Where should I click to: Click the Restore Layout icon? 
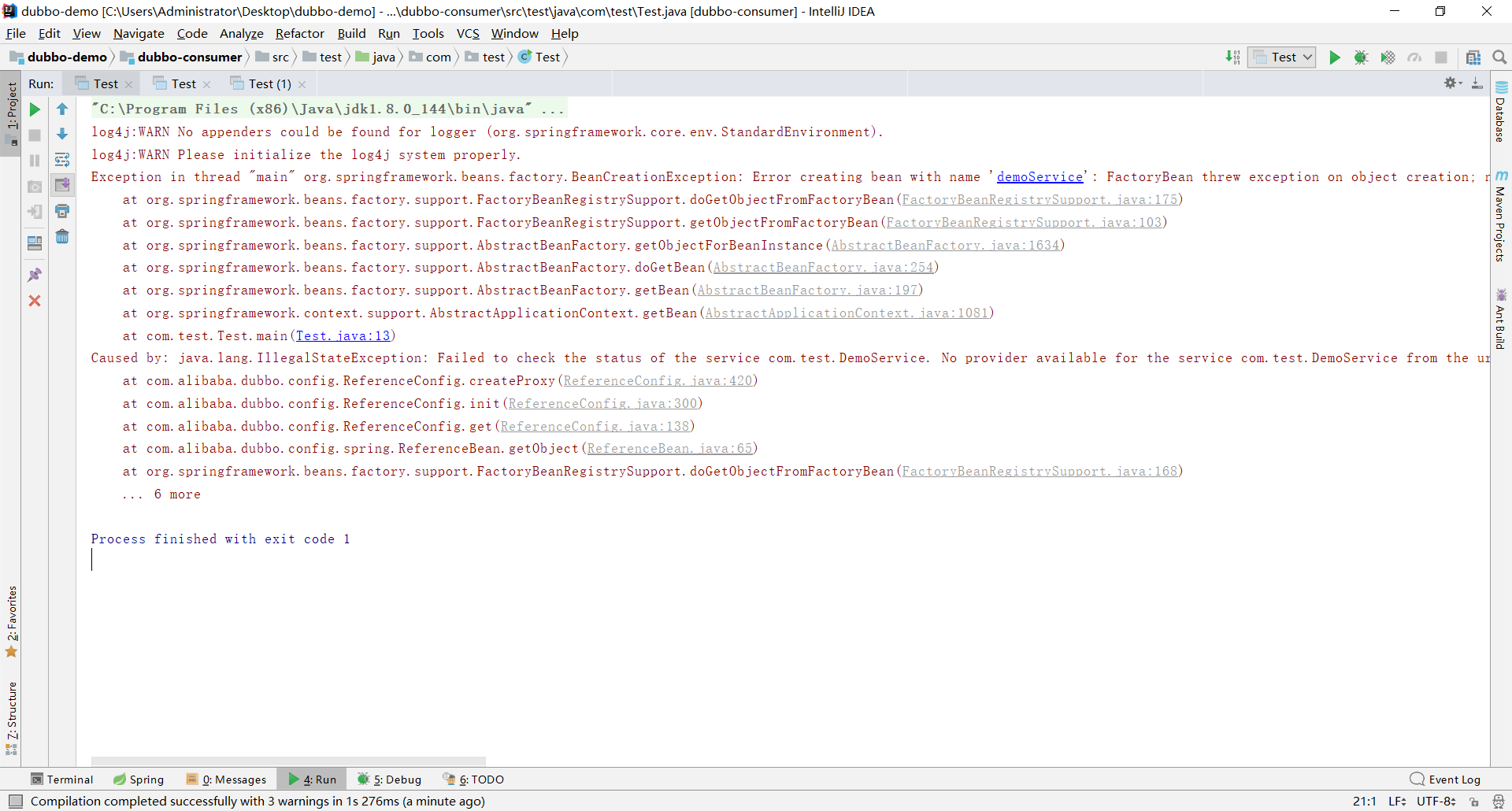(x=35, y=243)
